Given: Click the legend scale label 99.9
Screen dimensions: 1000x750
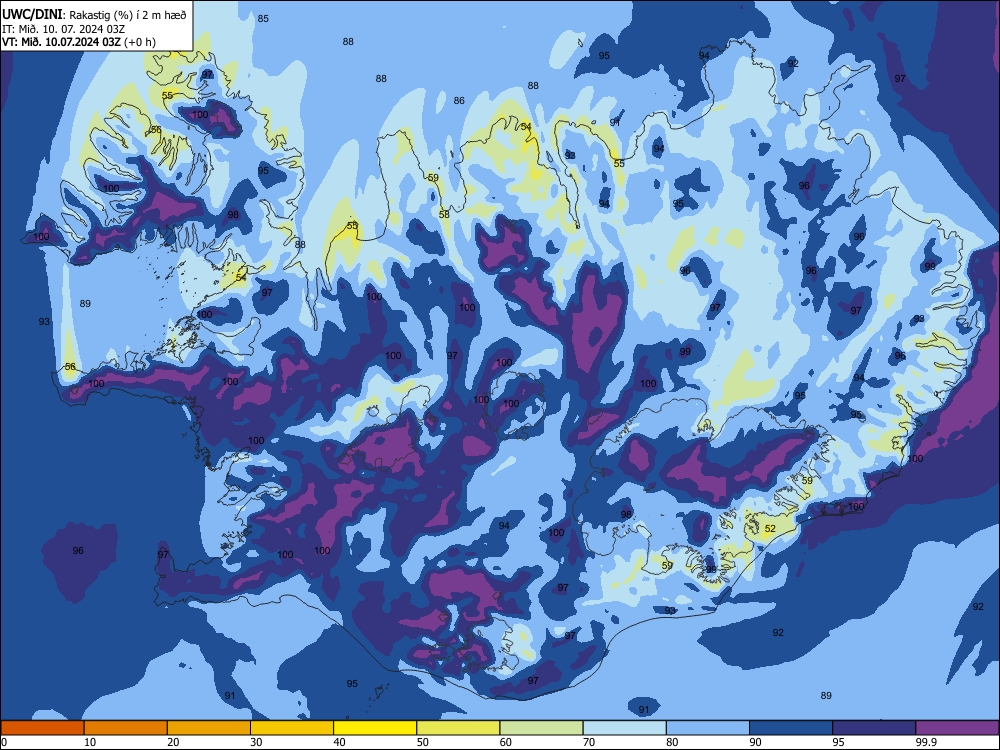Looking at the screenshot, I should coord(926,742).
